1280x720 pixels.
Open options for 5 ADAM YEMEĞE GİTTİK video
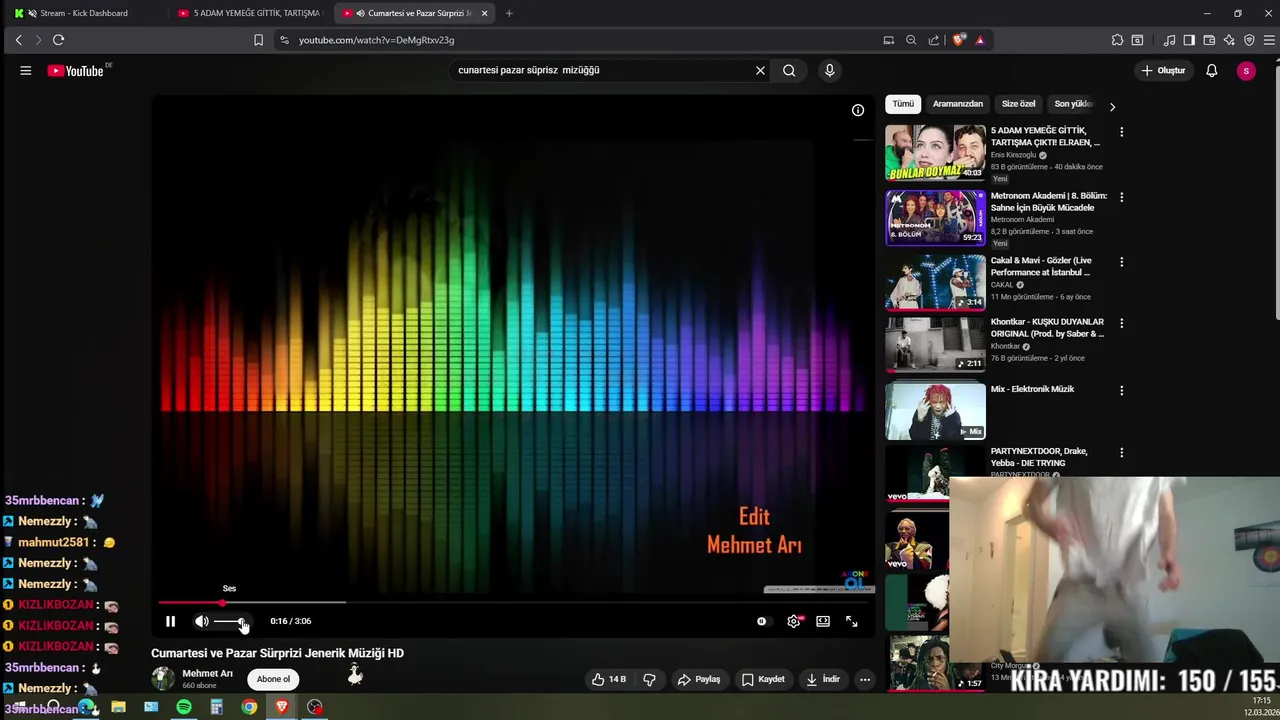[1121, 132]
